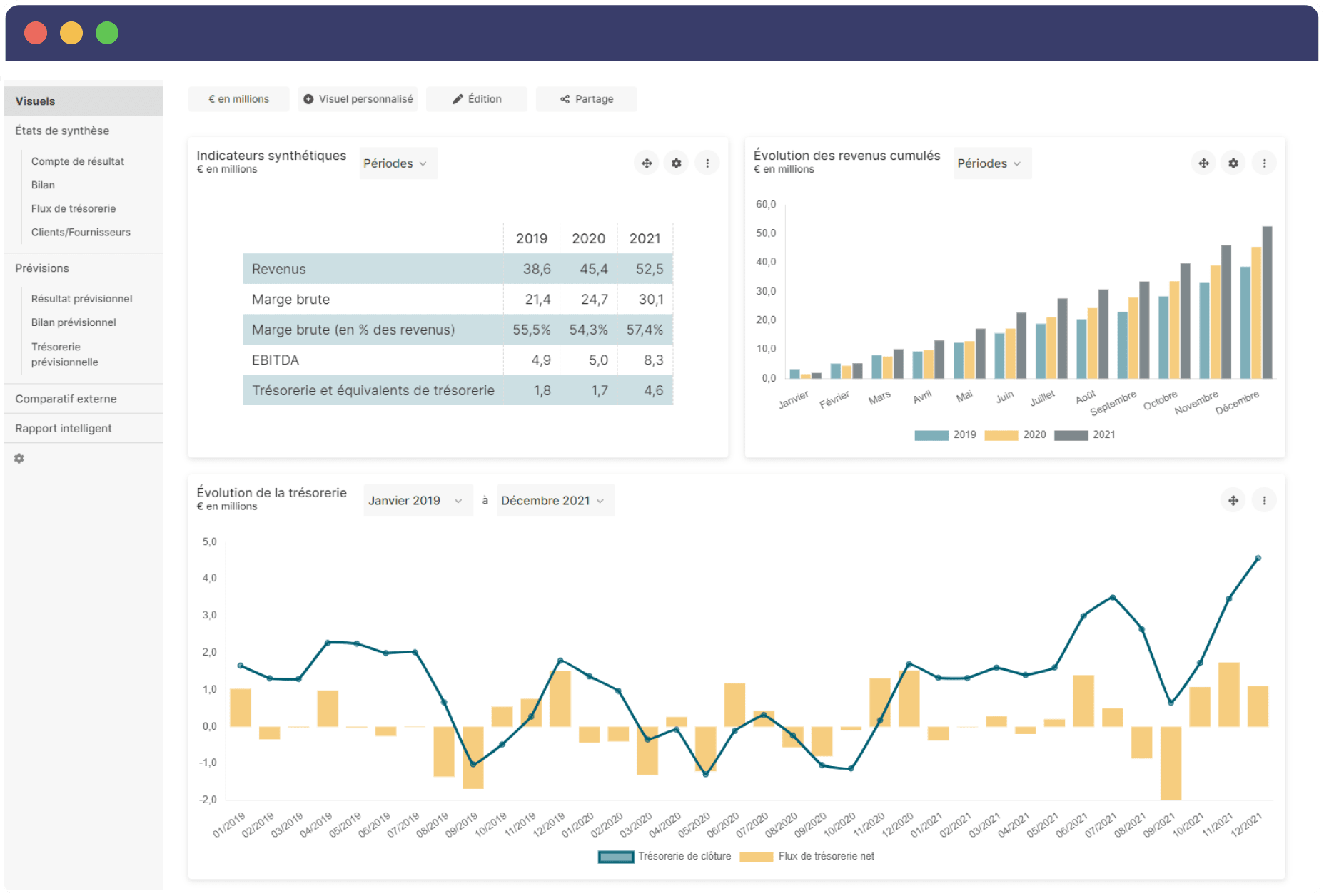The height and width of the screenshot is (896, 1324).
Task: Open three-dot menu of Évolution des revenus cumulés
Action: coord(1264,163)
